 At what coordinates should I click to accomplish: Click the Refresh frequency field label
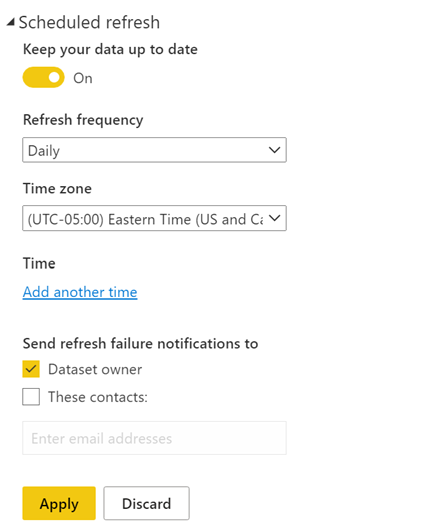[x=83, y=120]
